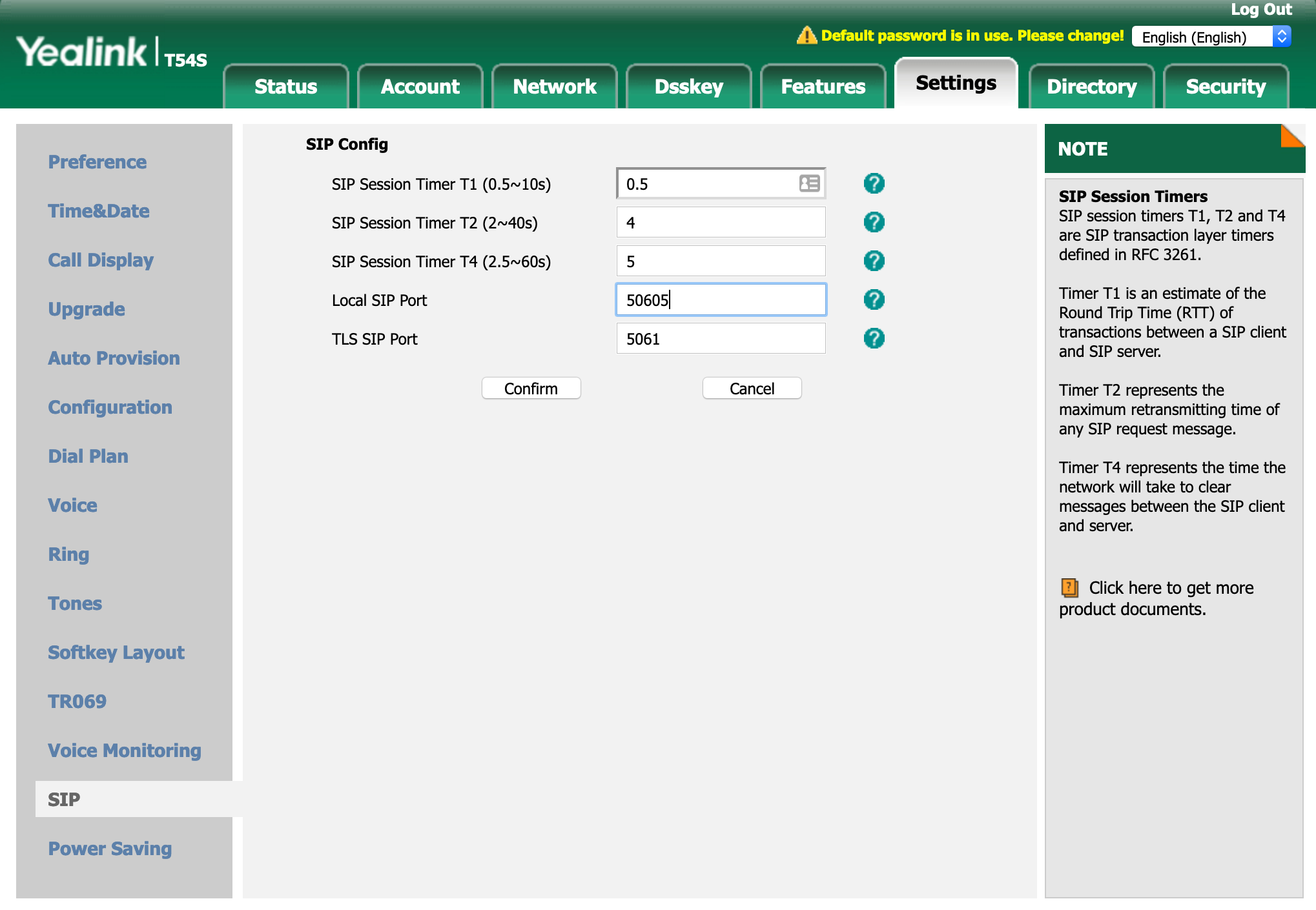
Task: Open Softkey Layout settings
Action: (116, 652)
